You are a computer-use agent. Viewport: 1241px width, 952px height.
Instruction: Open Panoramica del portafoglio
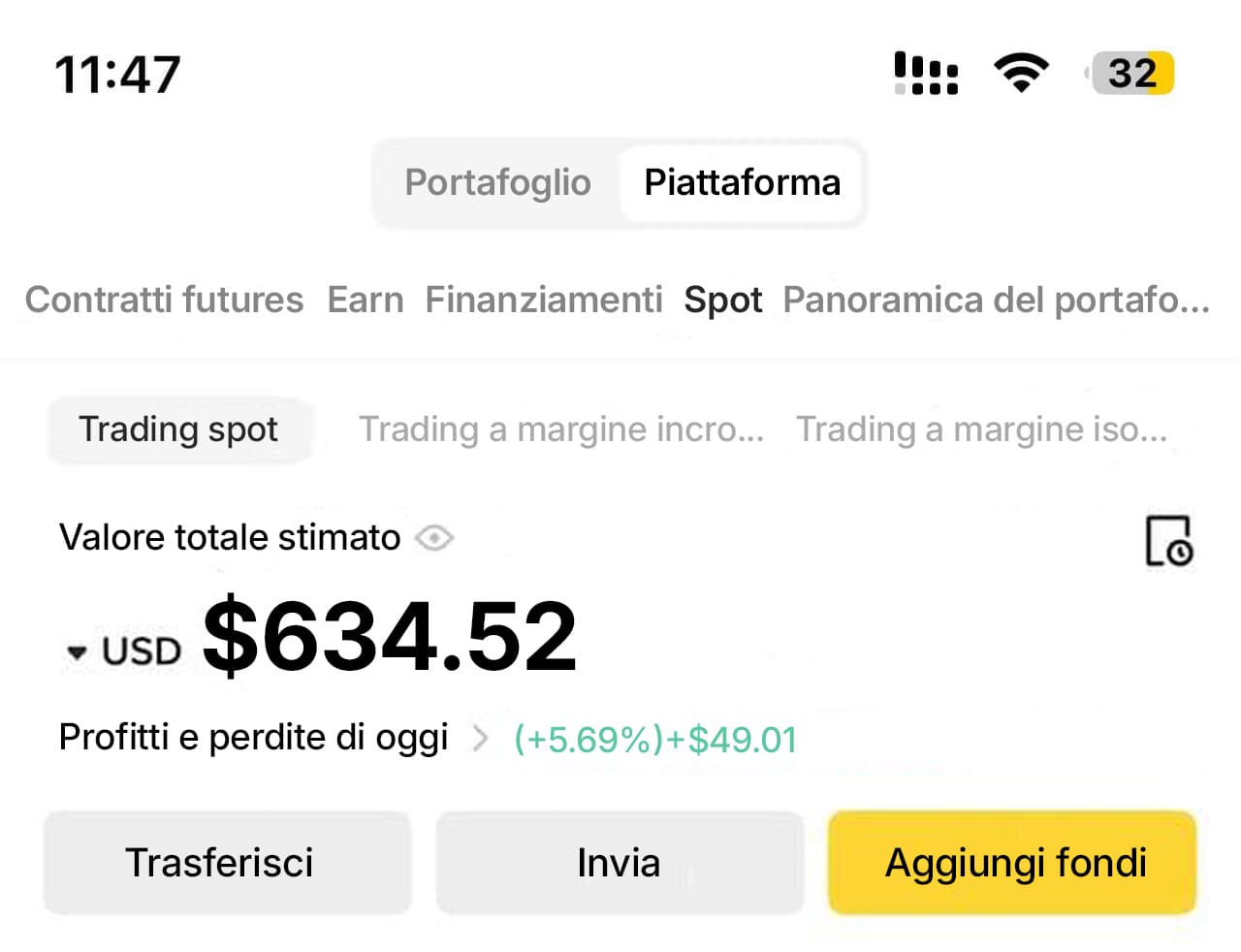coord(995,300)
